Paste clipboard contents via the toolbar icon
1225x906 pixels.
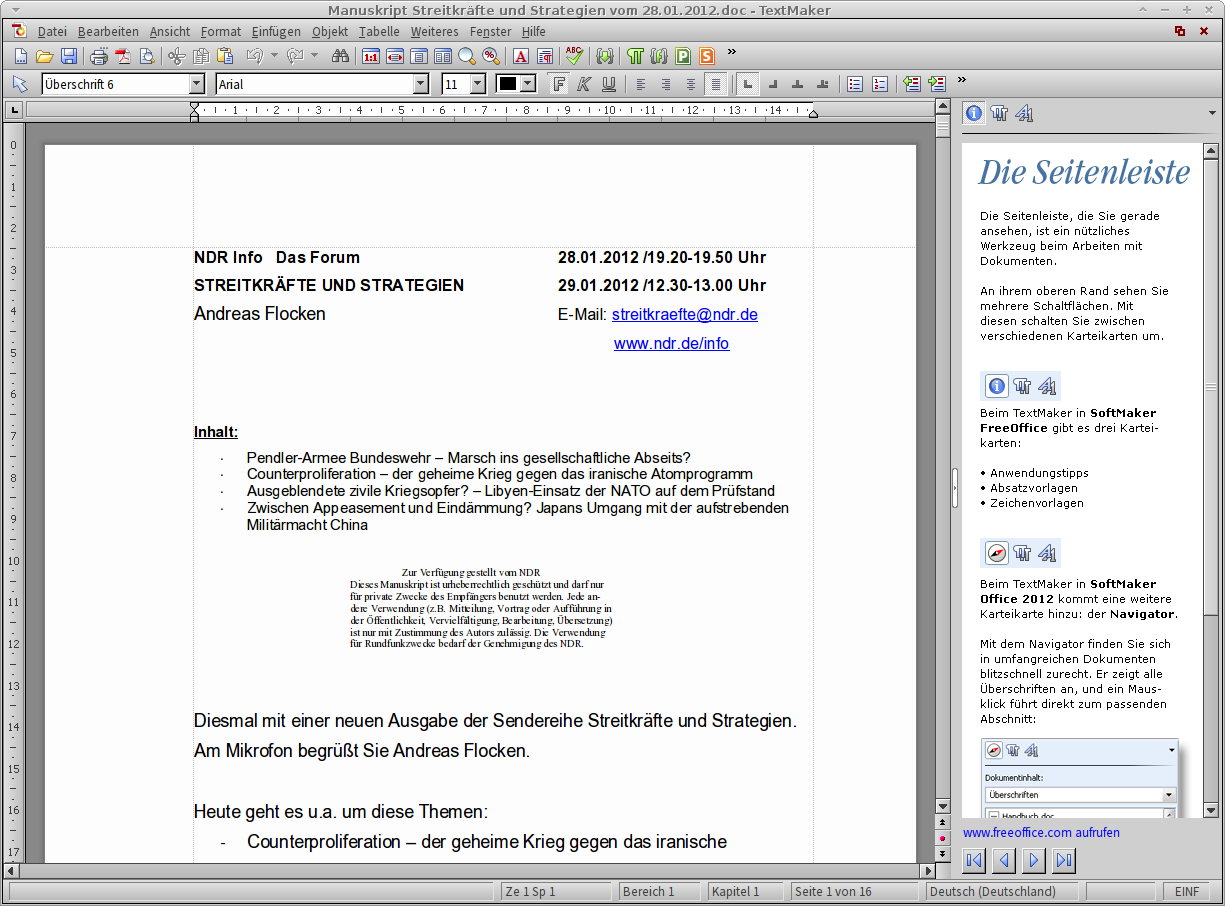tap(225, 56)
